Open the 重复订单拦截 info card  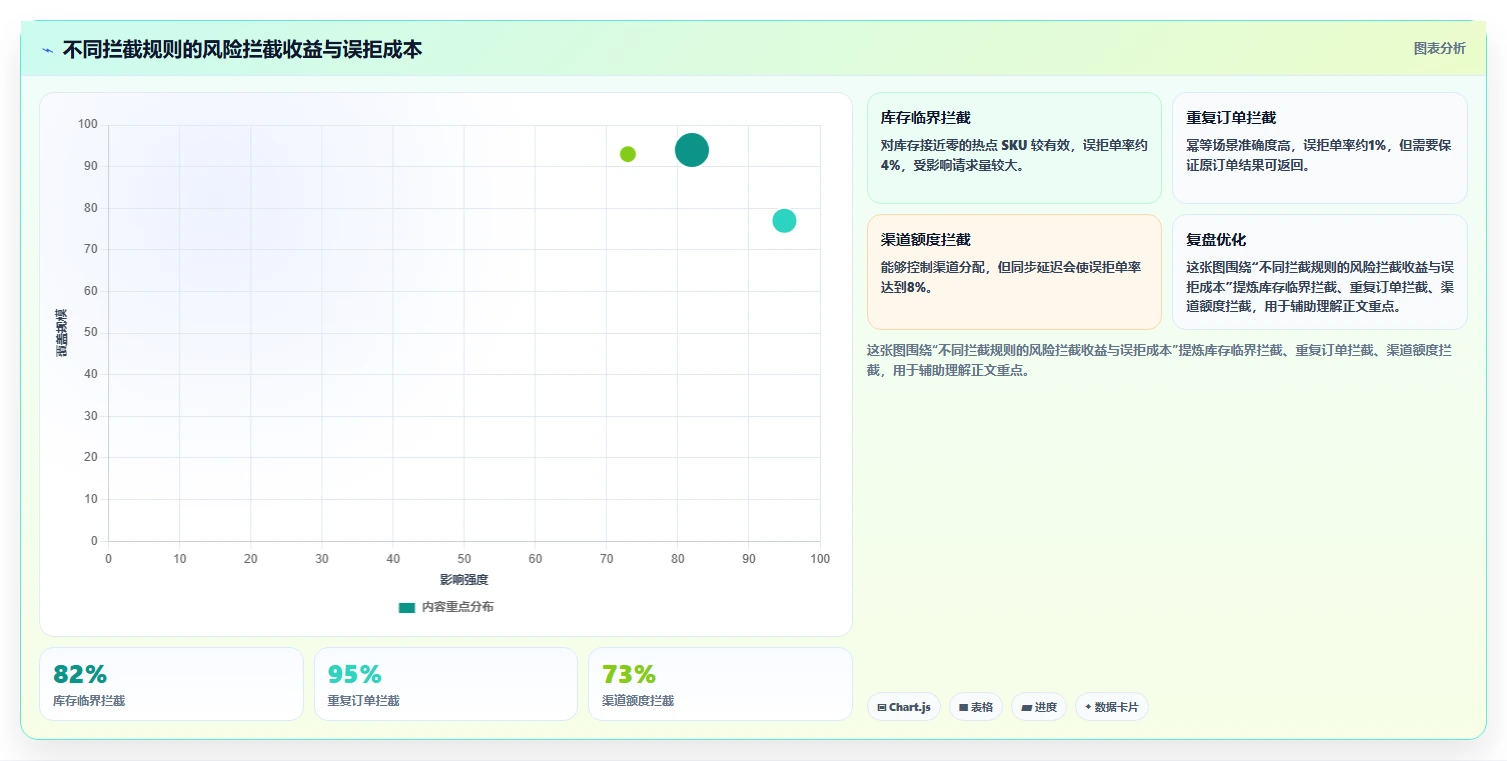[1319, 148]
